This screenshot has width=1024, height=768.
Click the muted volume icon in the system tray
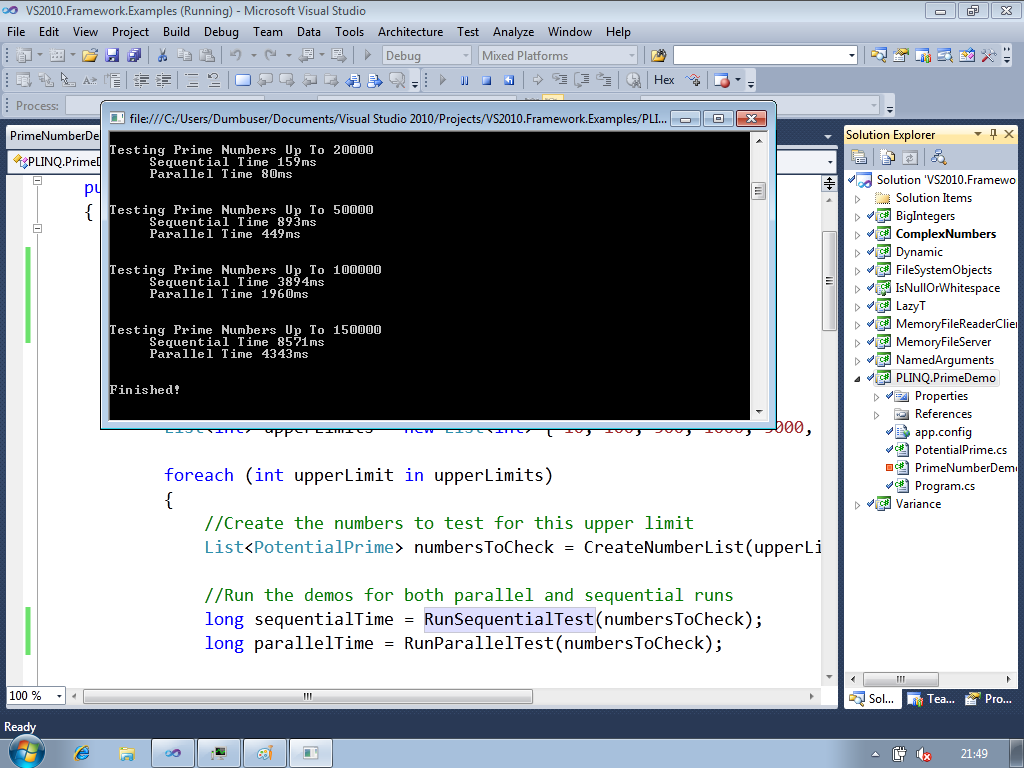click(923, 754)
